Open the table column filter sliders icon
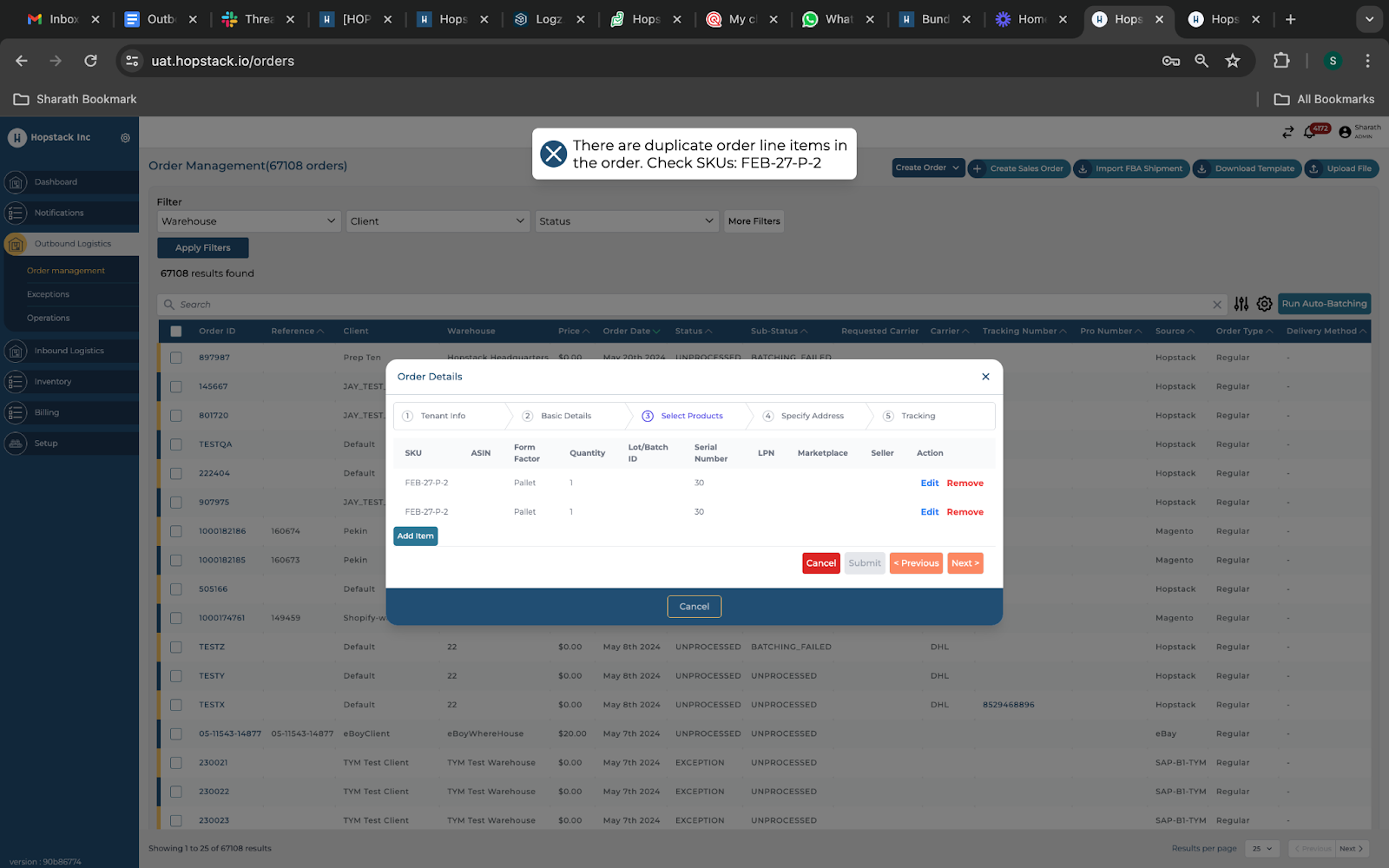1389x868 pixels. 1241,304
